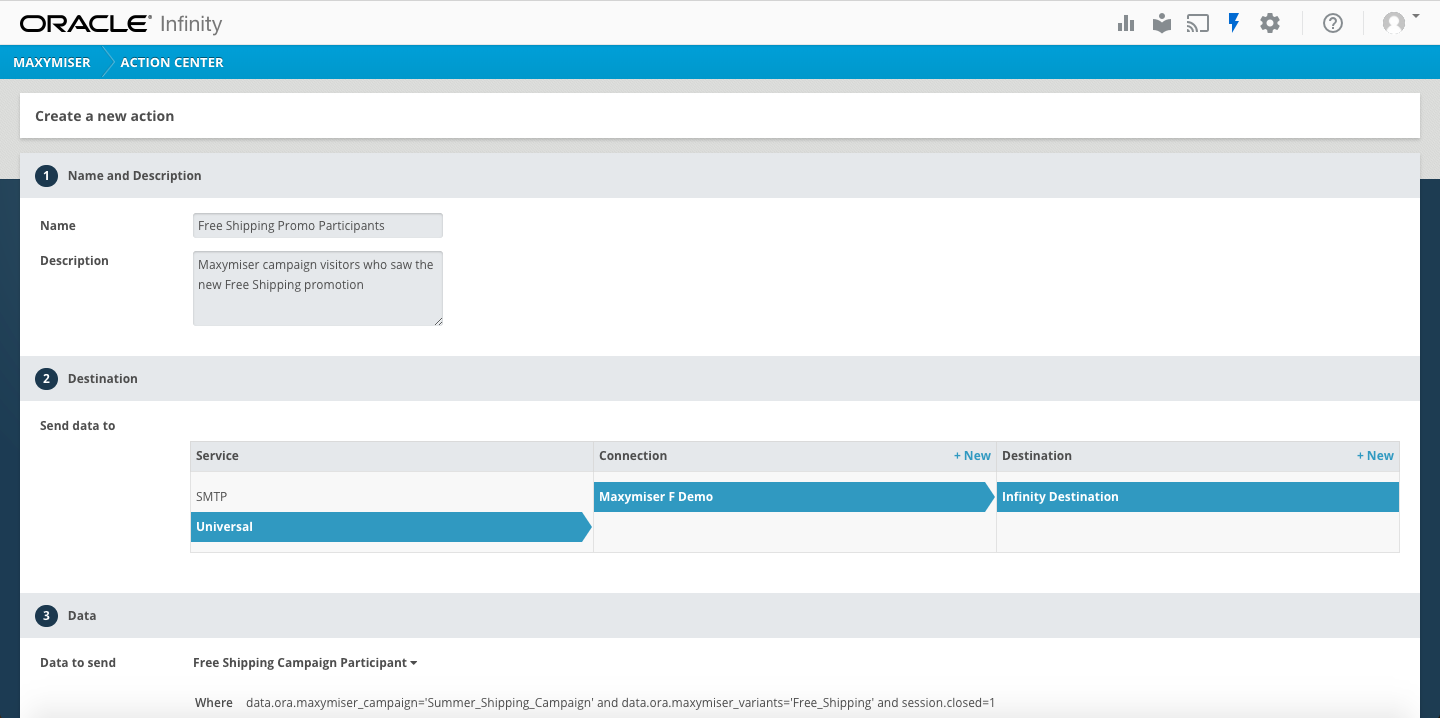This screenshot has width=1440, height=718.
Task: Click the Description text area
Action: pos(318,288)
